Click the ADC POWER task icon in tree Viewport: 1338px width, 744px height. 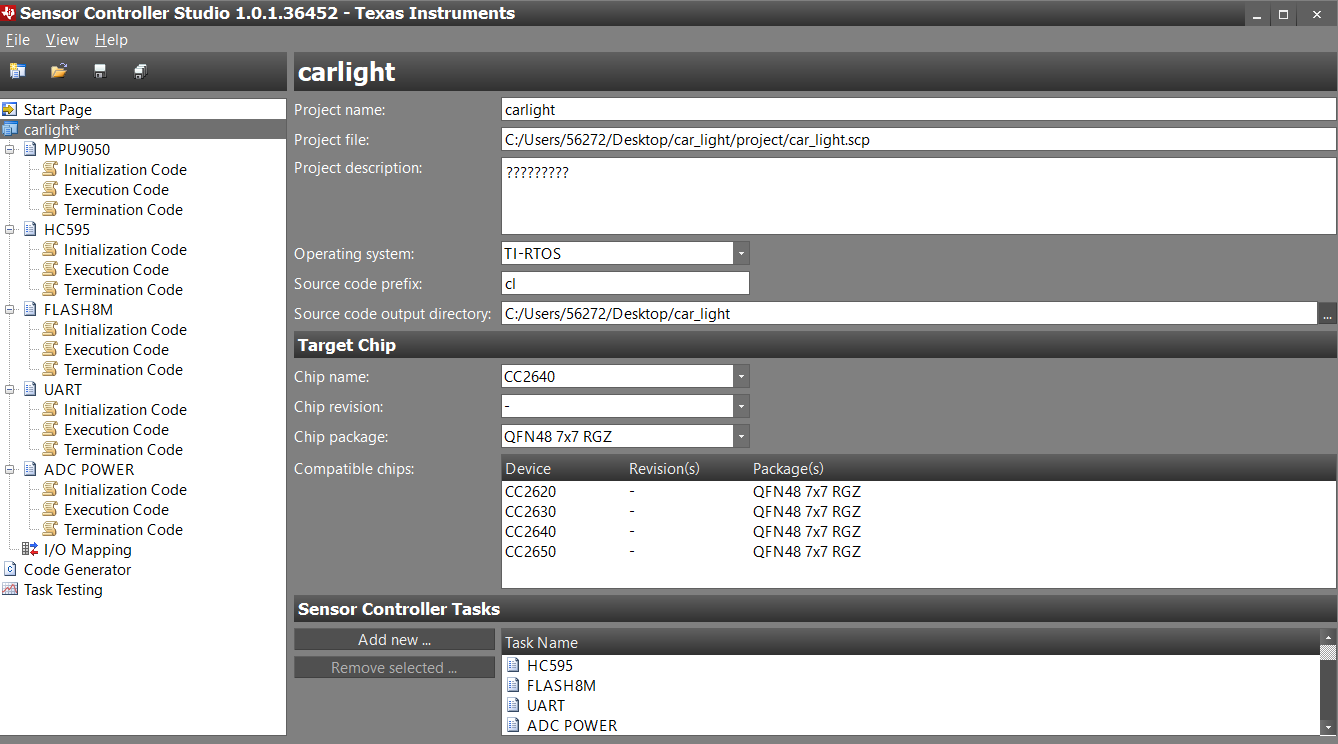30,469
